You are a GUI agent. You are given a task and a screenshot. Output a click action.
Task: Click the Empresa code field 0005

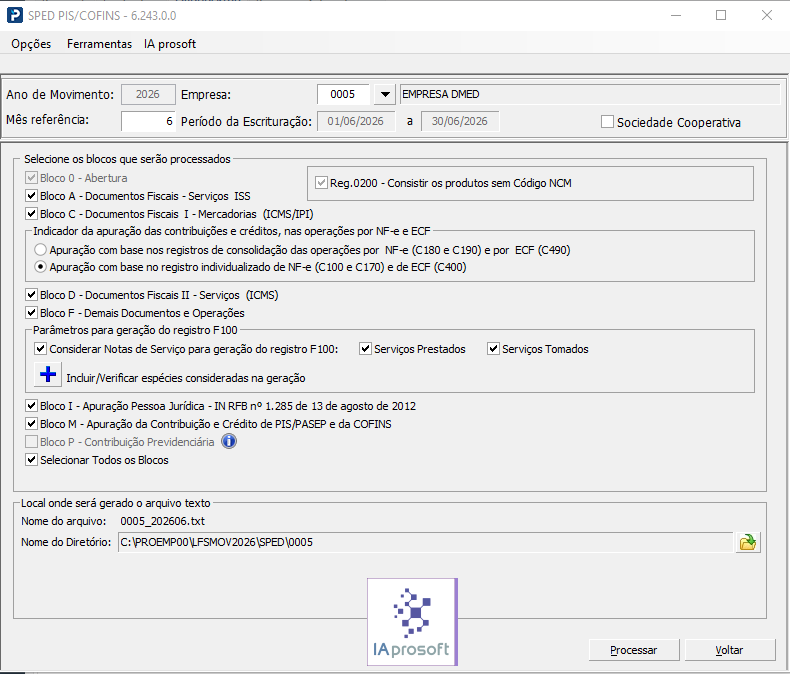(343, 94)
